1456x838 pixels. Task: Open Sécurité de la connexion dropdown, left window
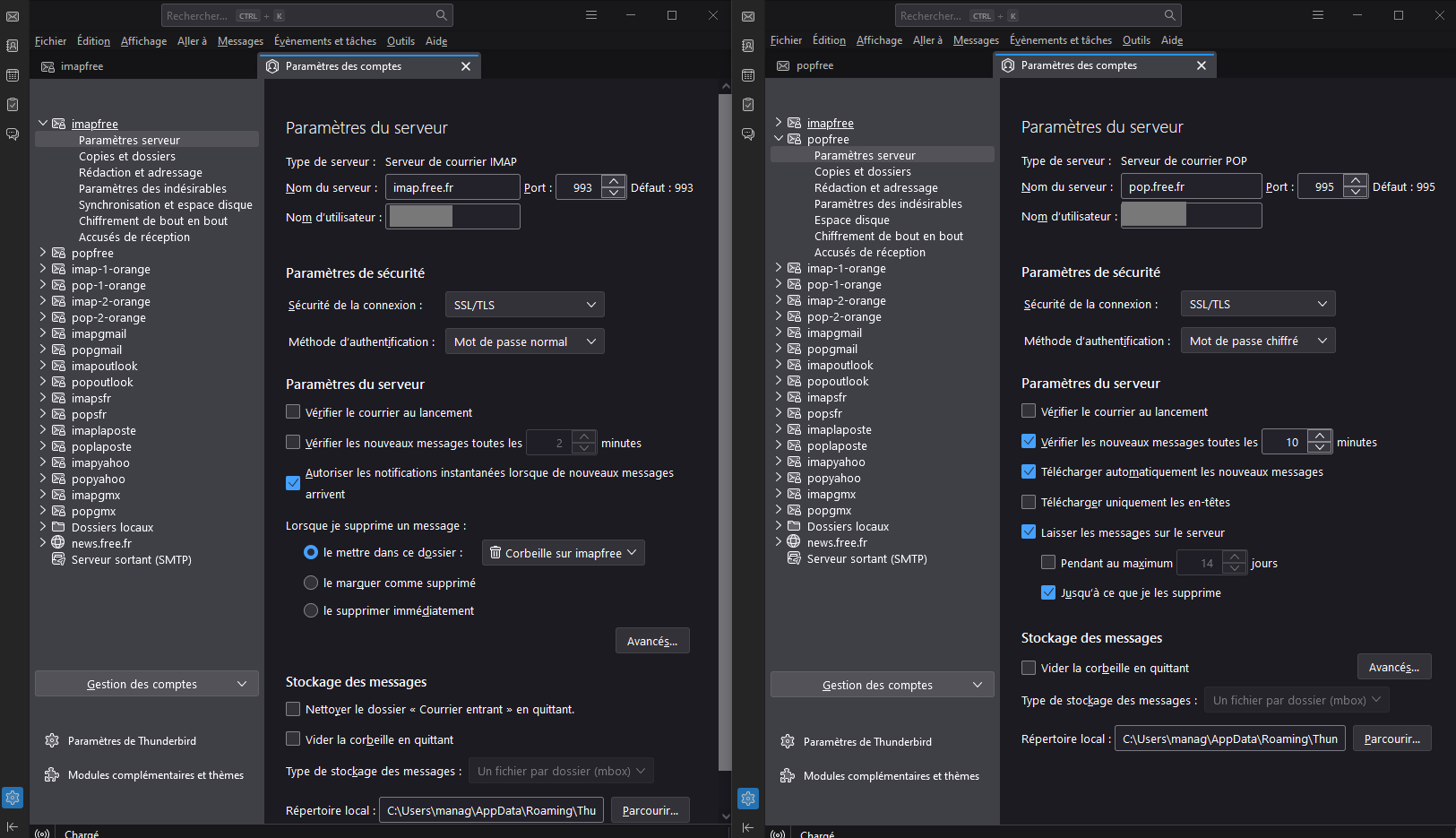pos(524,305)
